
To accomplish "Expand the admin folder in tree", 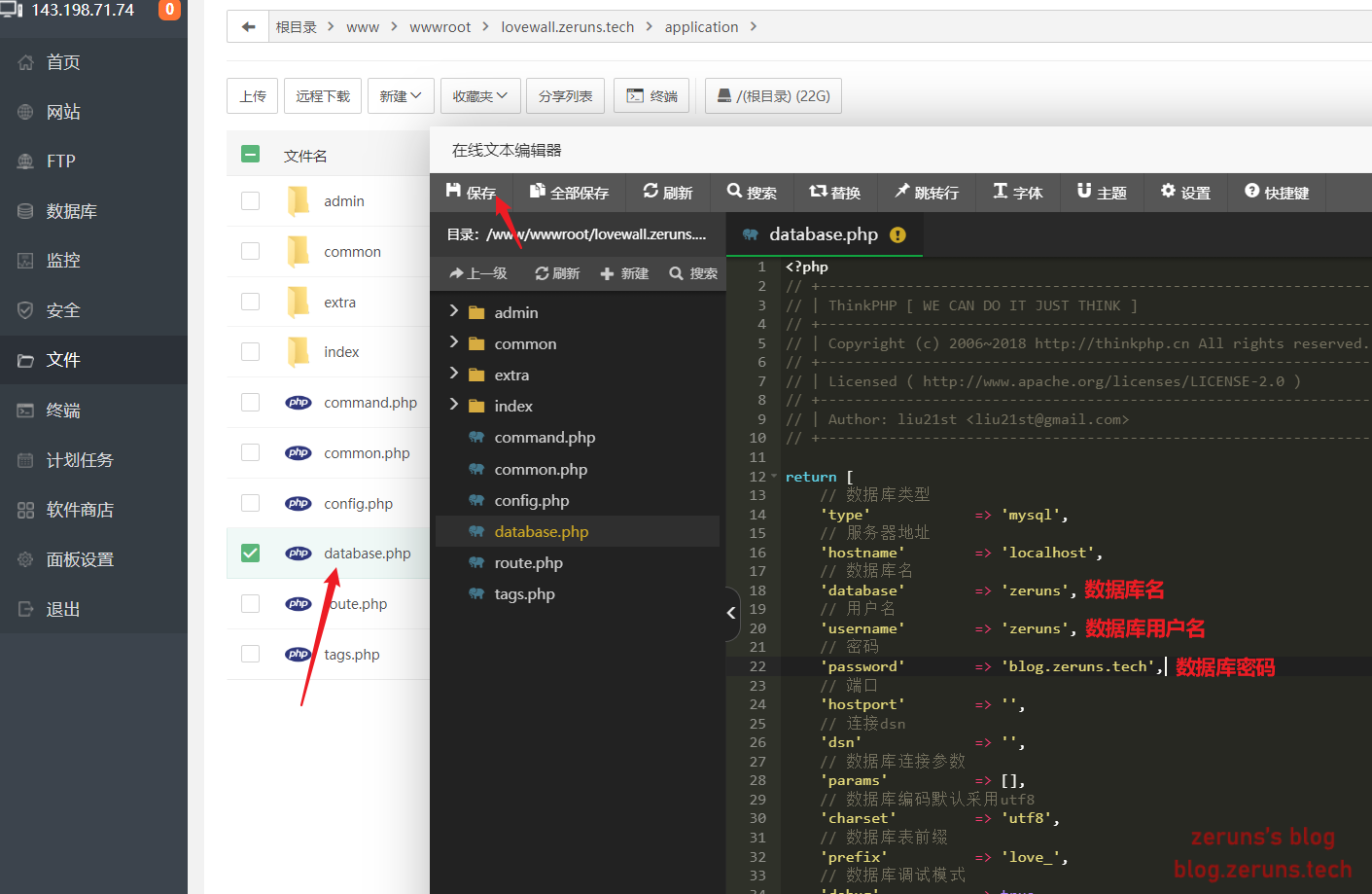I will tap(453, 311).
